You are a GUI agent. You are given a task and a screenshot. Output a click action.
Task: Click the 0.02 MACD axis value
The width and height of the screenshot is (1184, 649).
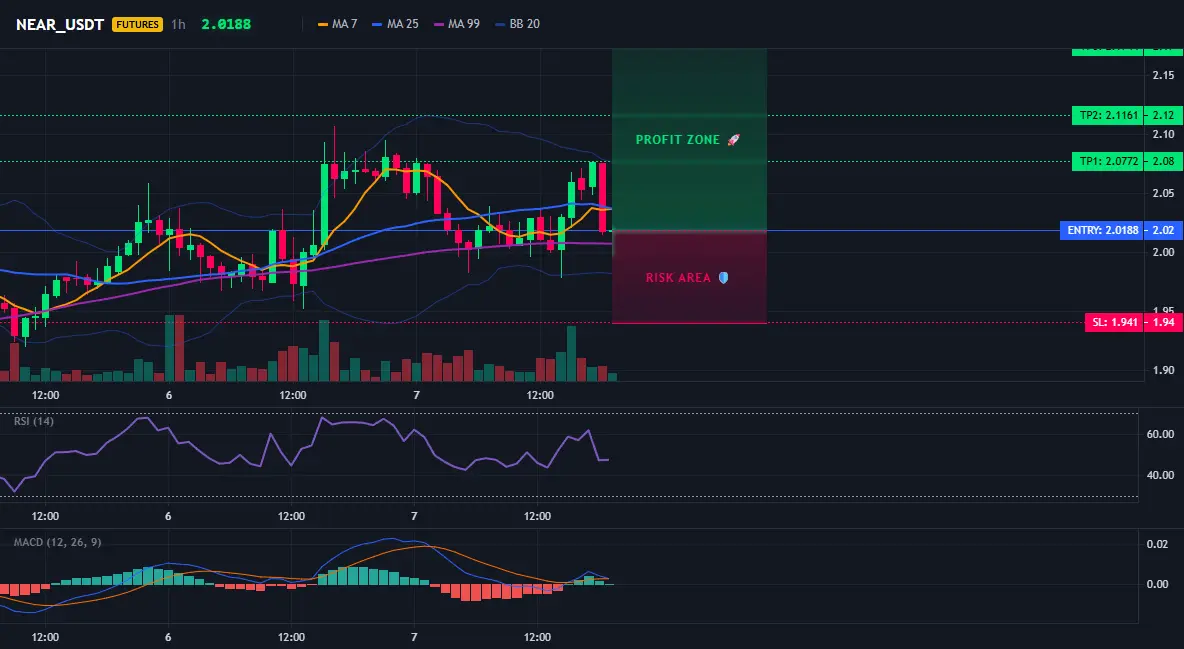point(1157,544)
